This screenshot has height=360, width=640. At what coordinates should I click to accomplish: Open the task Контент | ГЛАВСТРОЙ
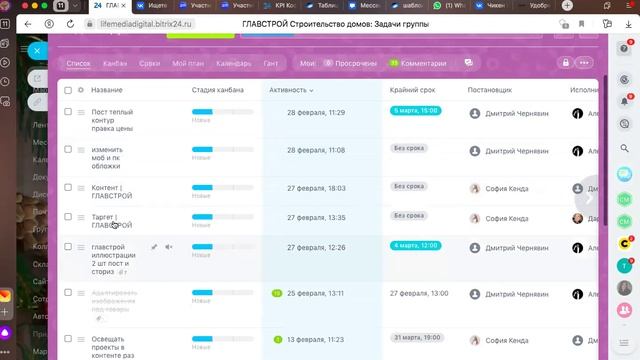(112, 192)
